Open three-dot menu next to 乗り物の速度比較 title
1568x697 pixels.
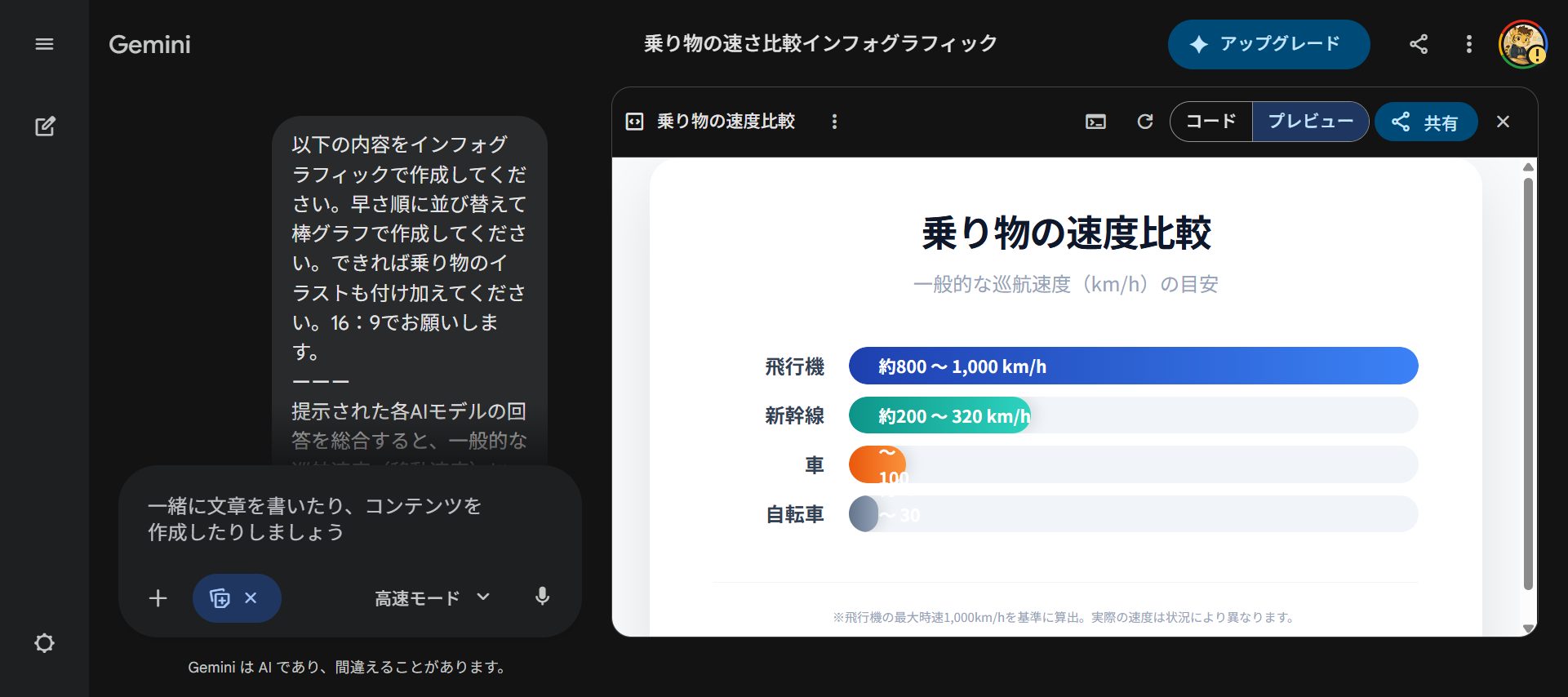(834, 122)
